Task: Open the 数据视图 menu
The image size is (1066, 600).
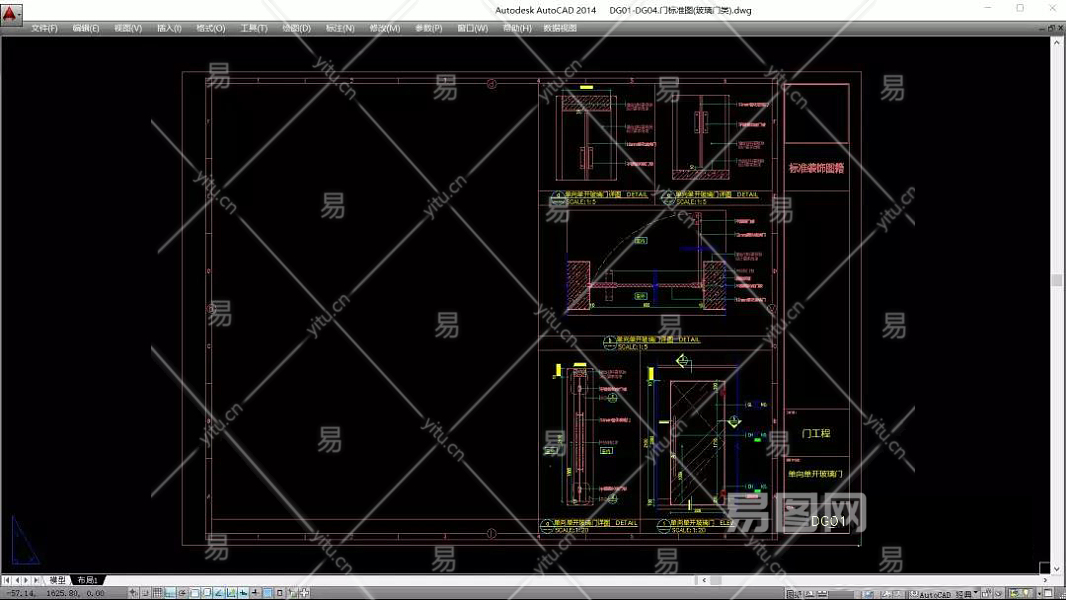Action: [560, 28]
